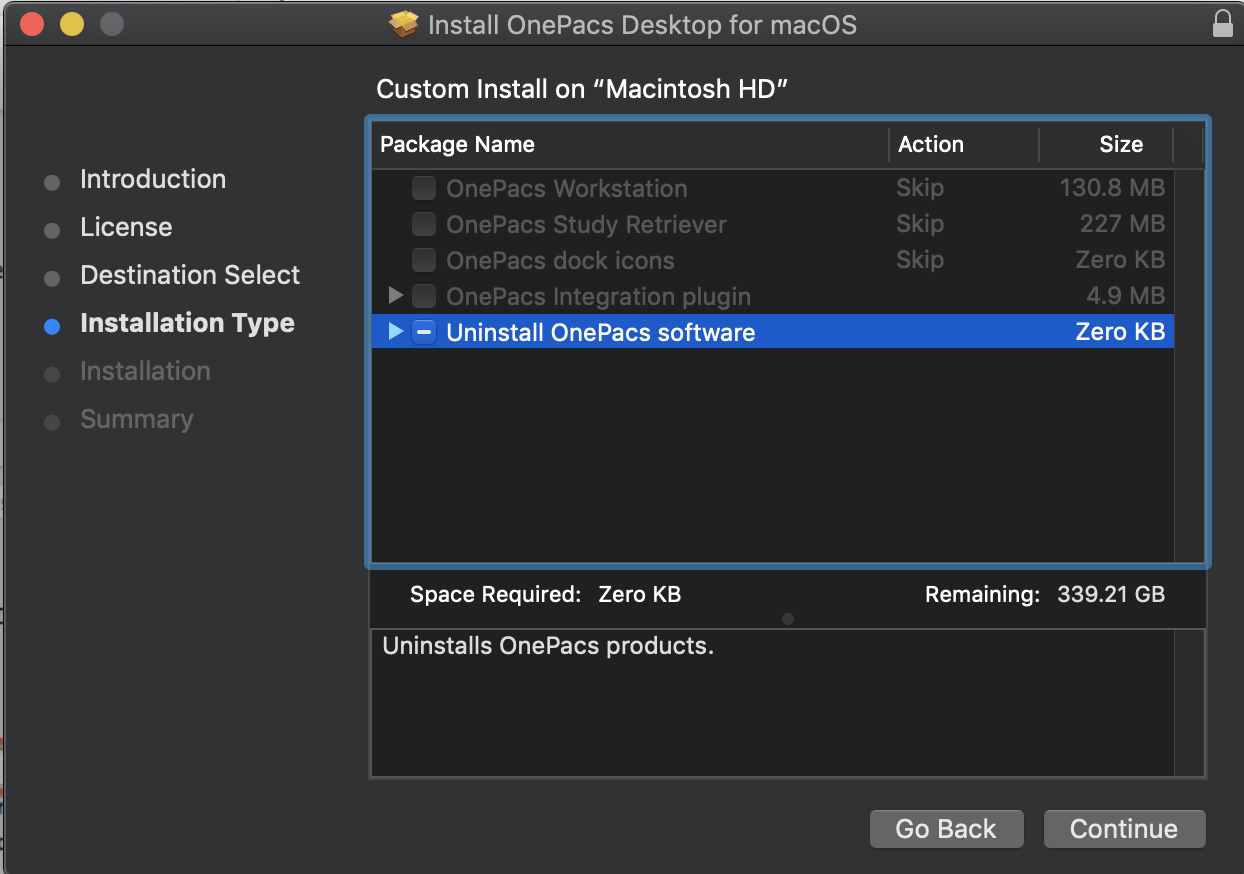Continue to the next installer step
Viewport: 1244px width, 874px height.
[x=1124, y=829]
